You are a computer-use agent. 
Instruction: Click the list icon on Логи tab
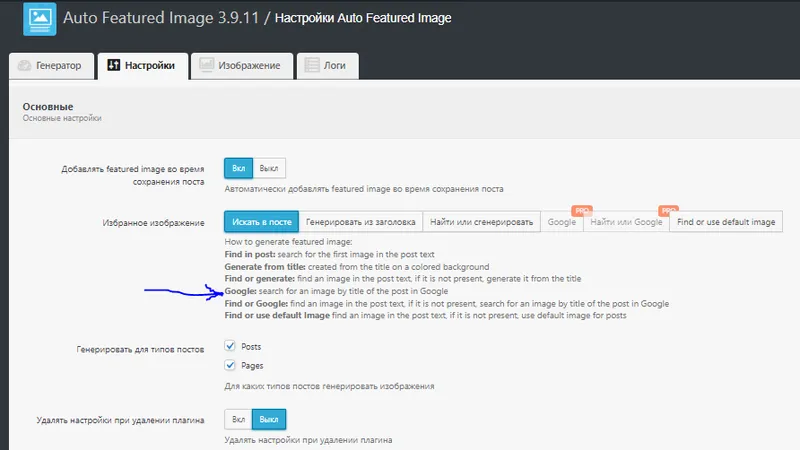point(312,65)
